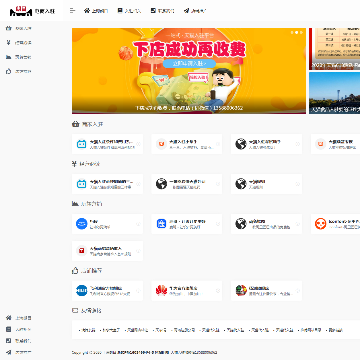Open the orange-red face icon card
This screenshot has height=360, width=360.
click(335, 224)
